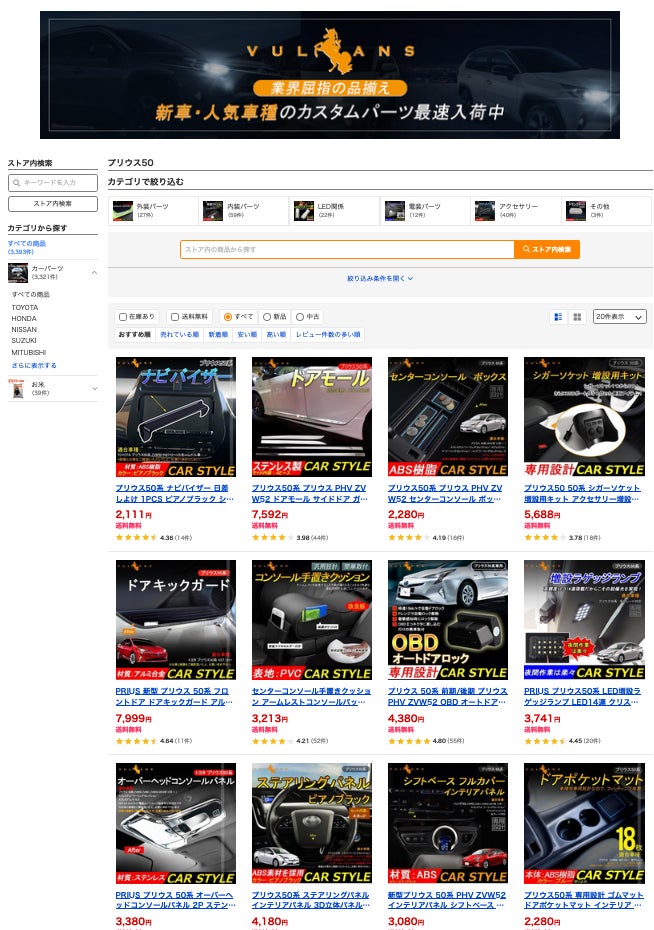Open the アクセサリー category icon
Image resolution: width=654 pixels, height=930 pixels.
(x=485, y=211)
